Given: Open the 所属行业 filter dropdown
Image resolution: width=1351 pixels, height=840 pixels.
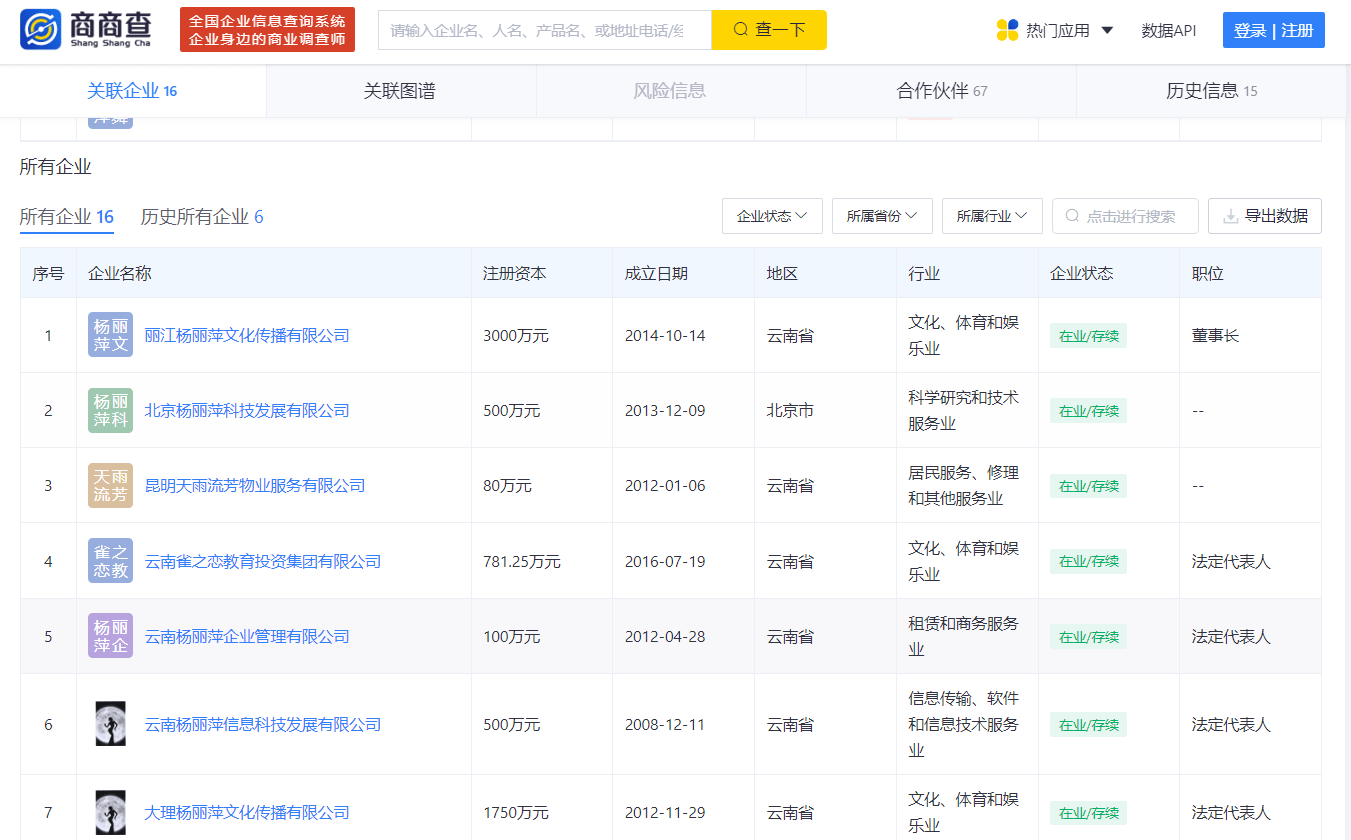Looking at the screenshot, I should 992,216.
